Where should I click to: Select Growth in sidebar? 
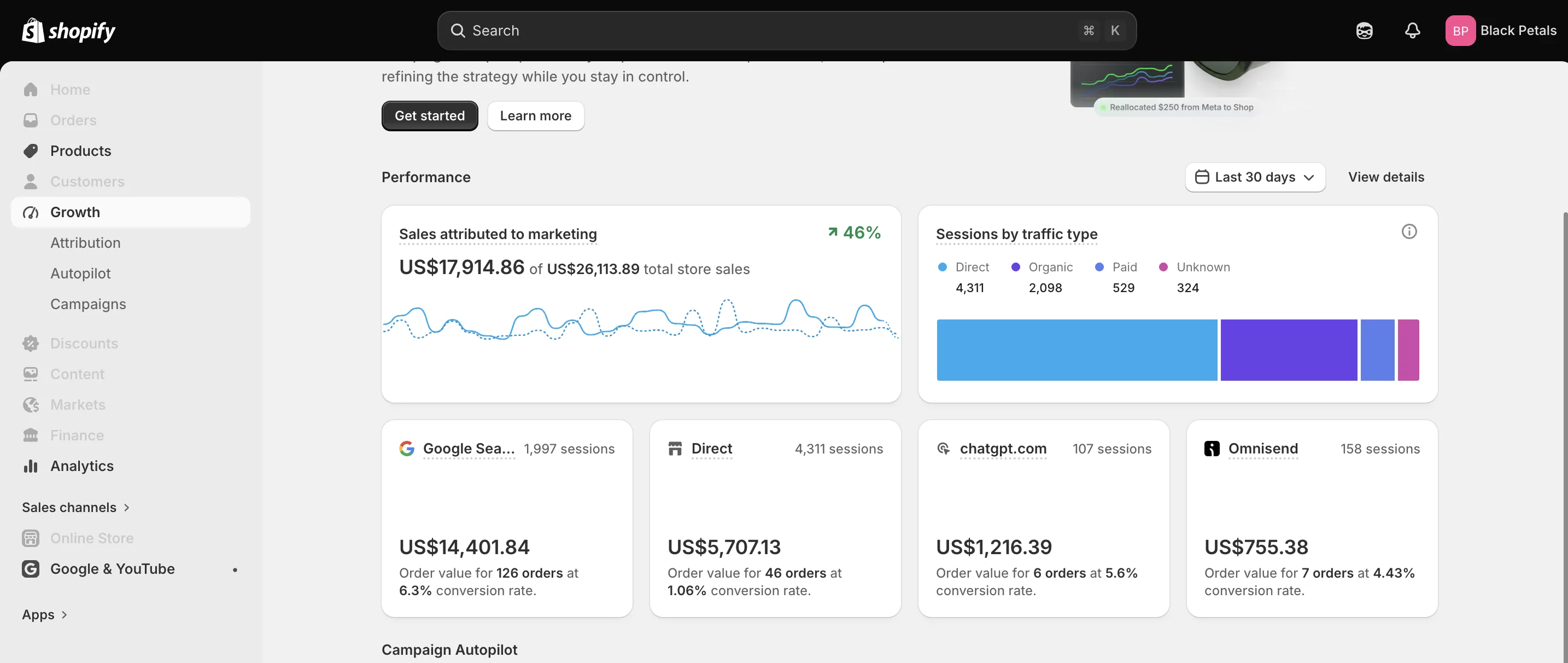130,212
